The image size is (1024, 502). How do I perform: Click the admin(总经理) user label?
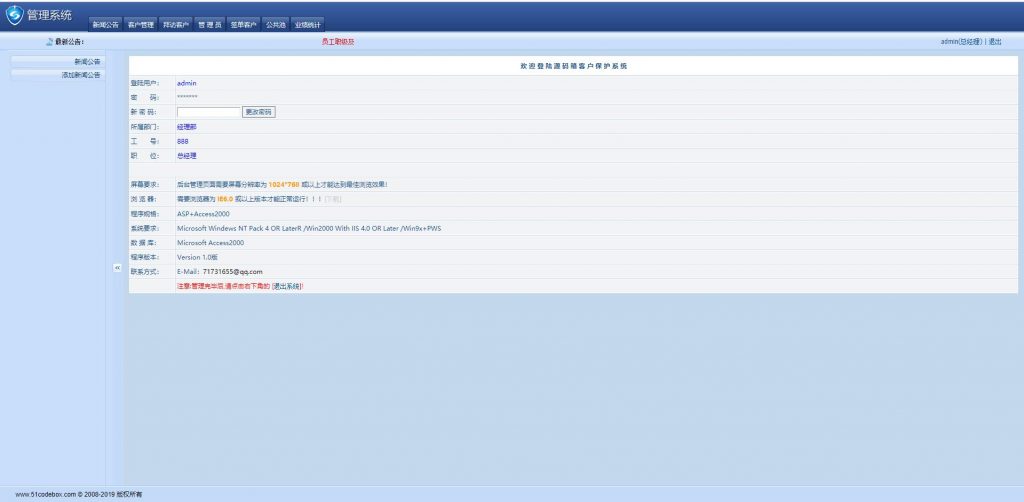coord(961,42)
